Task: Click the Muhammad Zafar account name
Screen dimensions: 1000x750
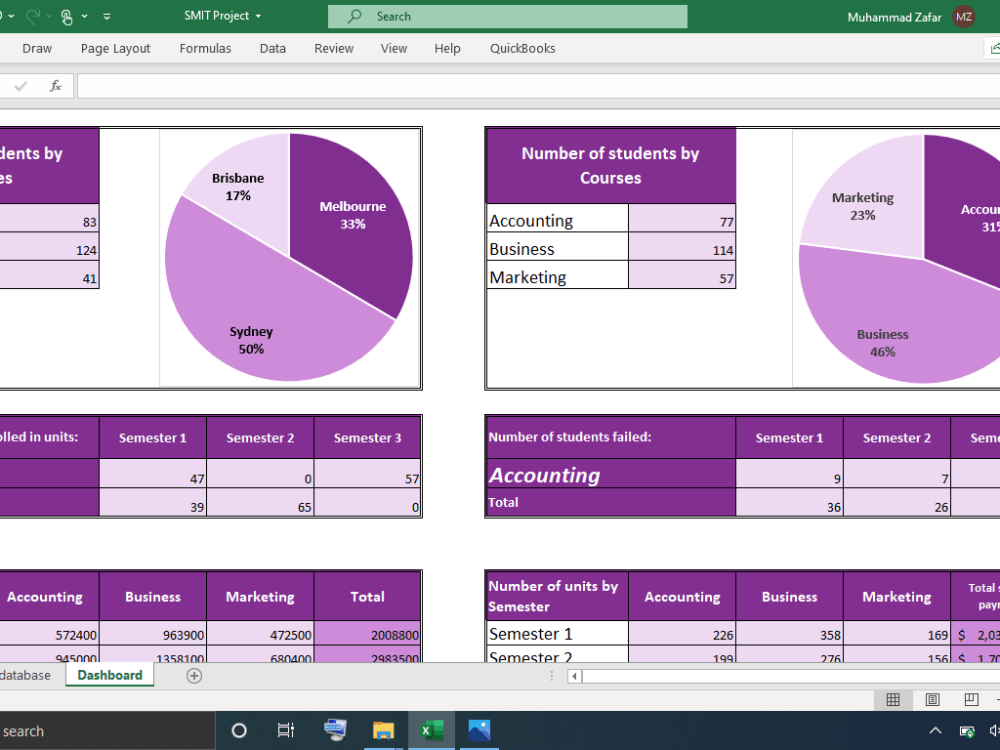Action: (x=894, y=17)
